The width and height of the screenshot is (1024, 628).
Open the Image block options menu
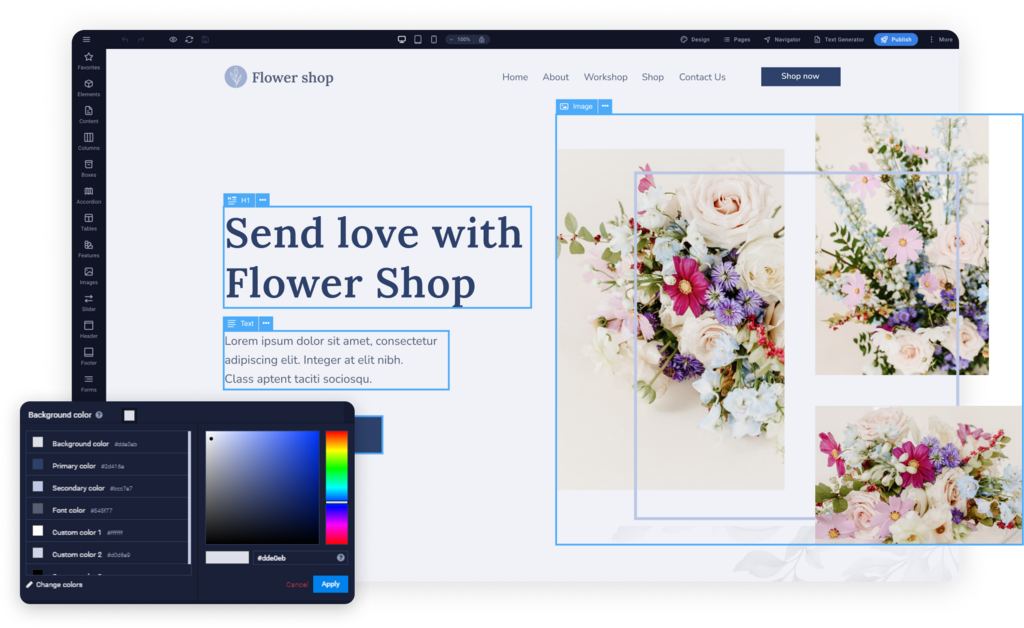pos(607,106)
